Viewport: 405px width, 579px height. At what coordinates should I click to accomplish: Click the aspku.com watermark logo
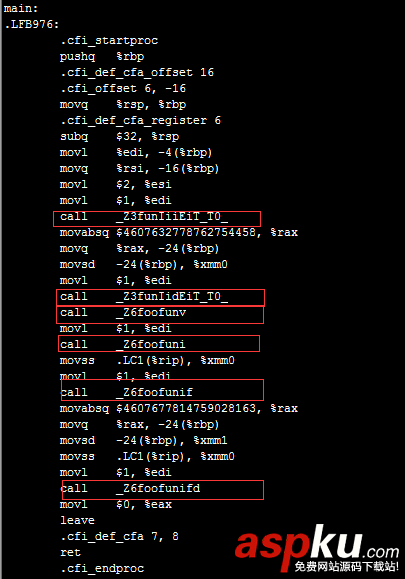click(317, 548)
